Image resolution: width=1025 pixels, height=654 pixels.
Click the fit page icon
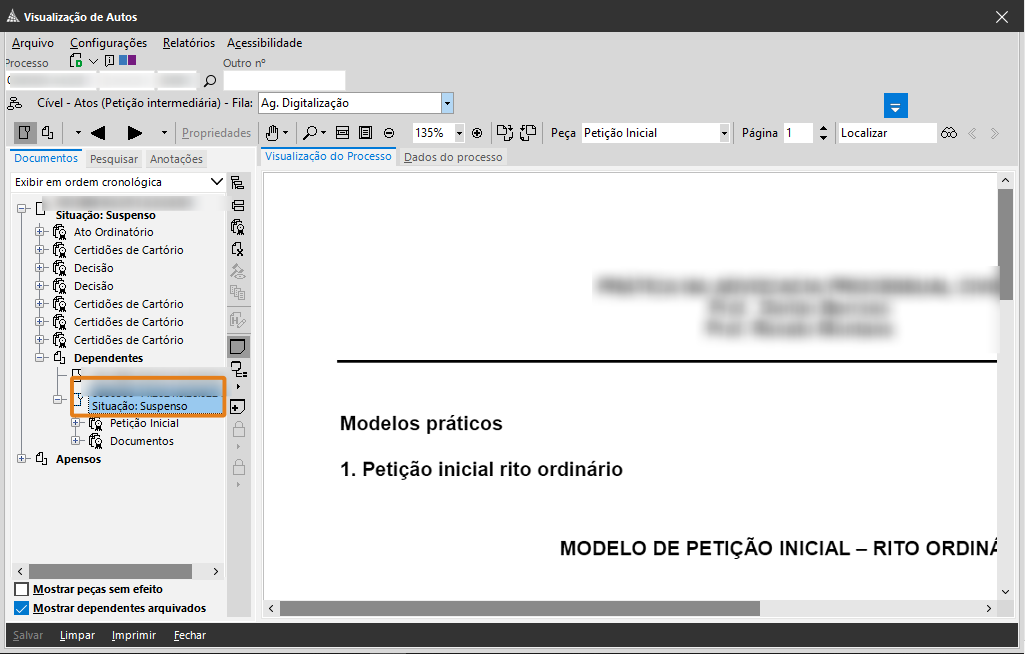365,133
